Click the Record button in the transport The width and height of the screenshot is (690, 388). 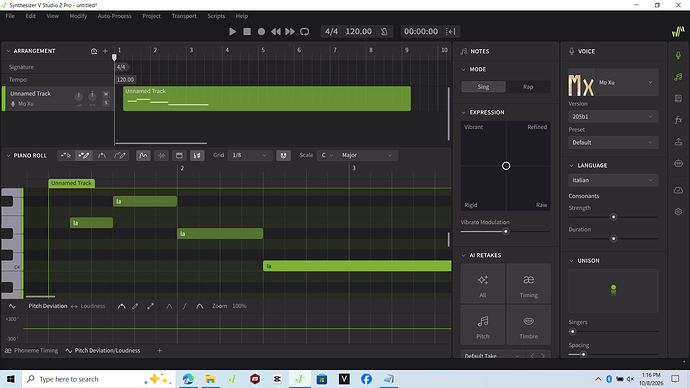coord(261,31)
